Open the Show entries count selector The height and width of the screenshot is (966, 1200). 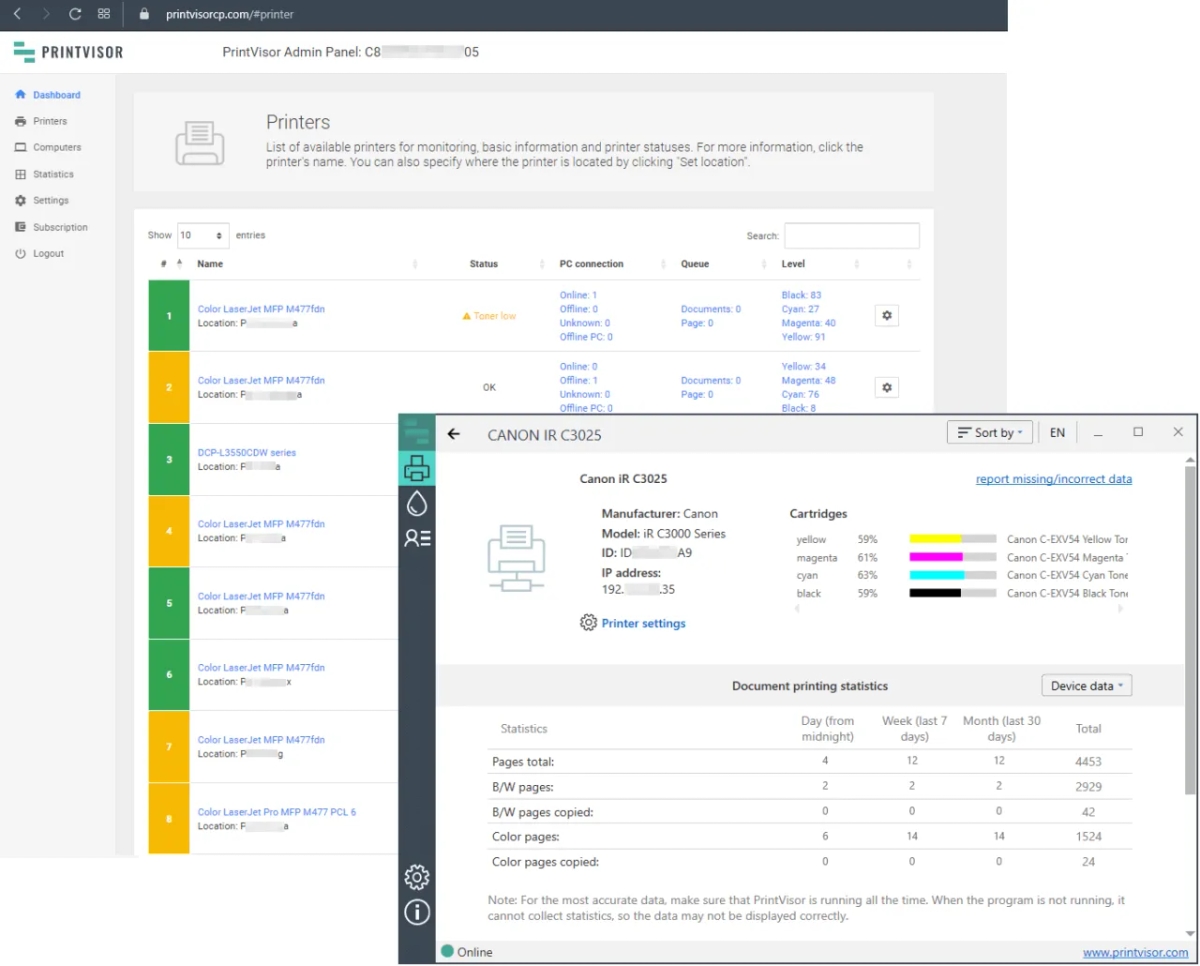coord(202,236)
